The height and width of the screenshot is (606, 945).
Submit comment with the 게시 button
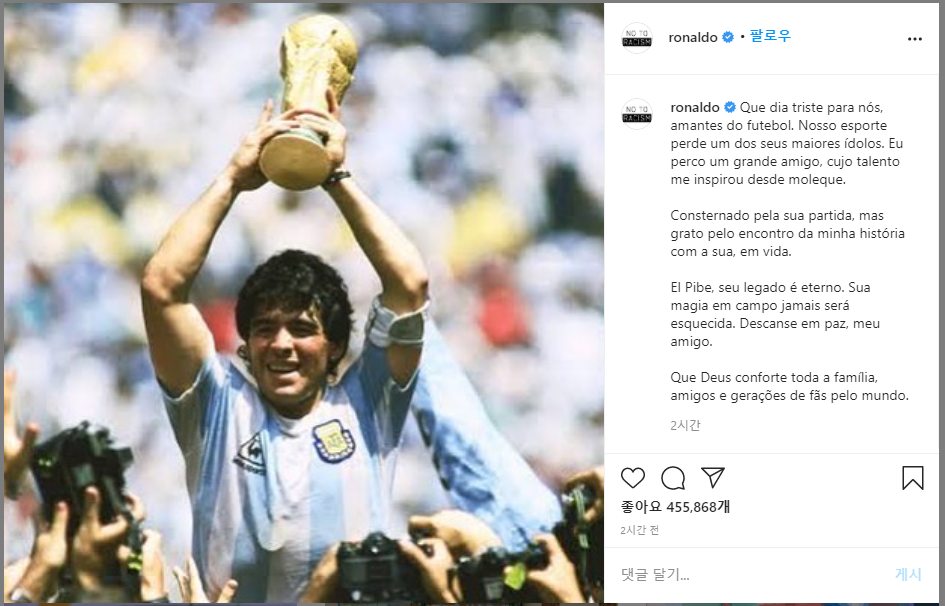[908, 574]
